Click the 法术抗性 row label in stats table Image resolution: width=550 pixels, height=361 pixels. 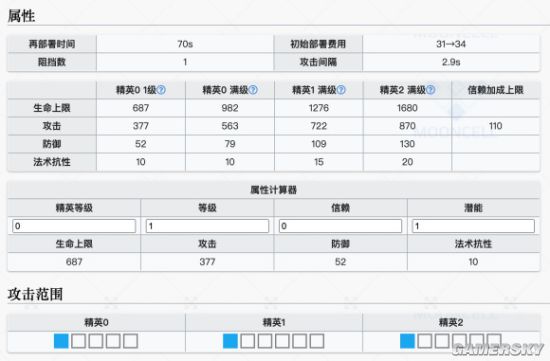click(52, 162)
